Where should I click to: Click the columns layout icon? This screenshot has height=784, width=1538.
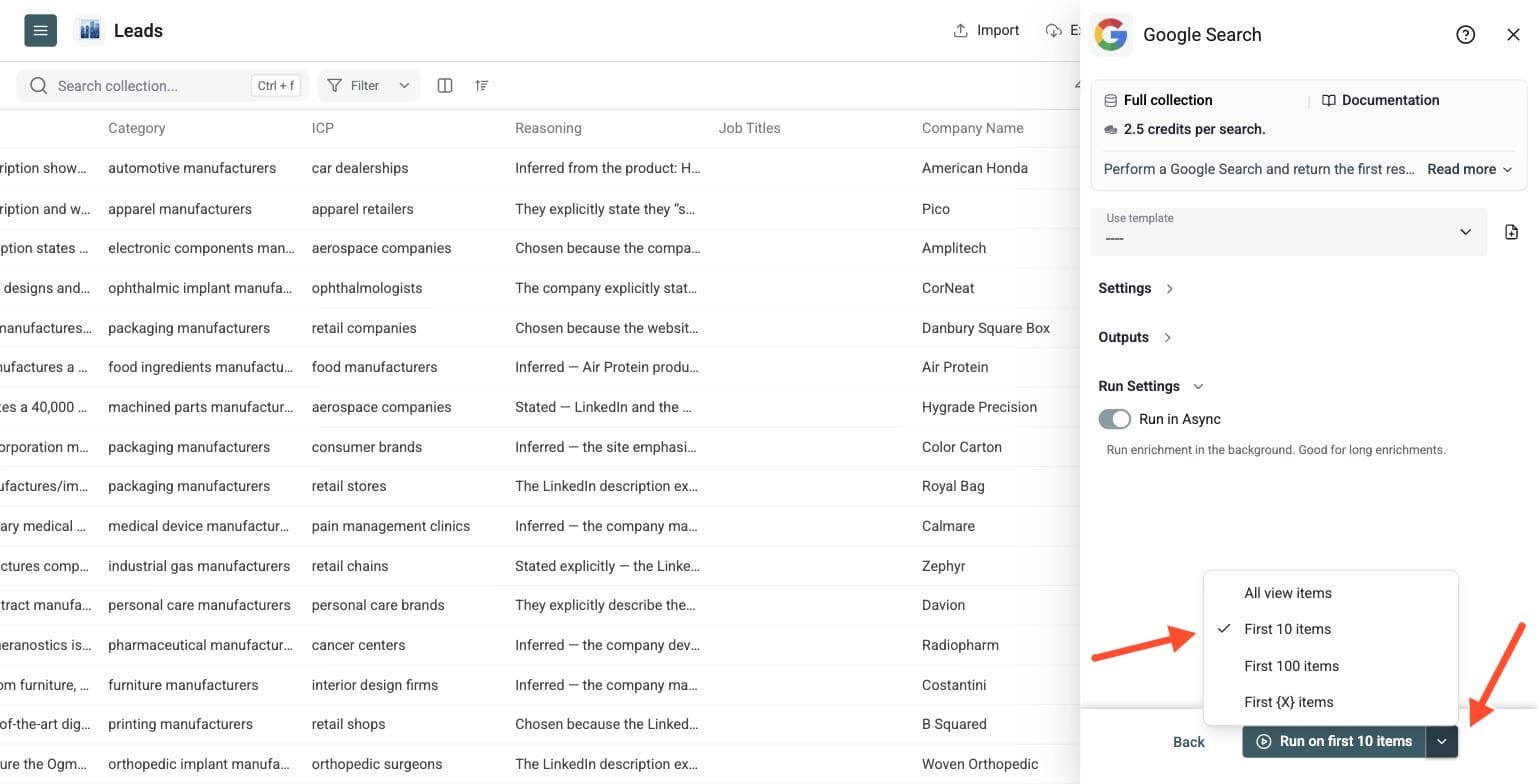[x=445, y=85]
